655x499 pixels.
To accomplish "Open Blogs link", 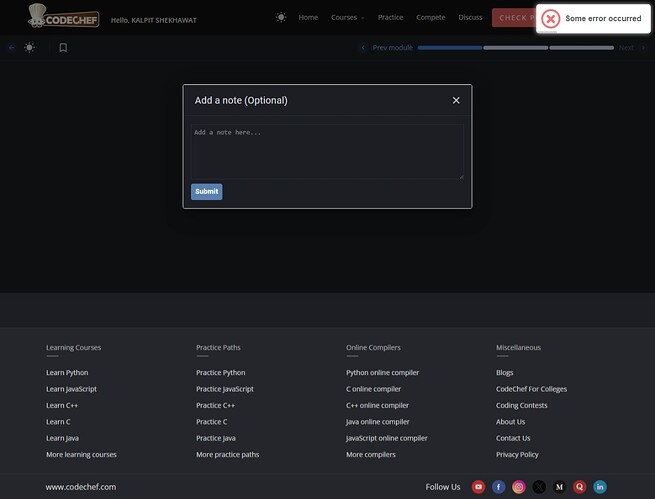I will tap(505, 372).
